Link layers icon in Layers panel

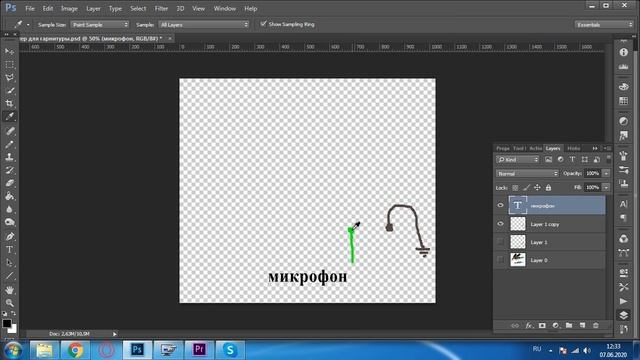pos(515,325)
